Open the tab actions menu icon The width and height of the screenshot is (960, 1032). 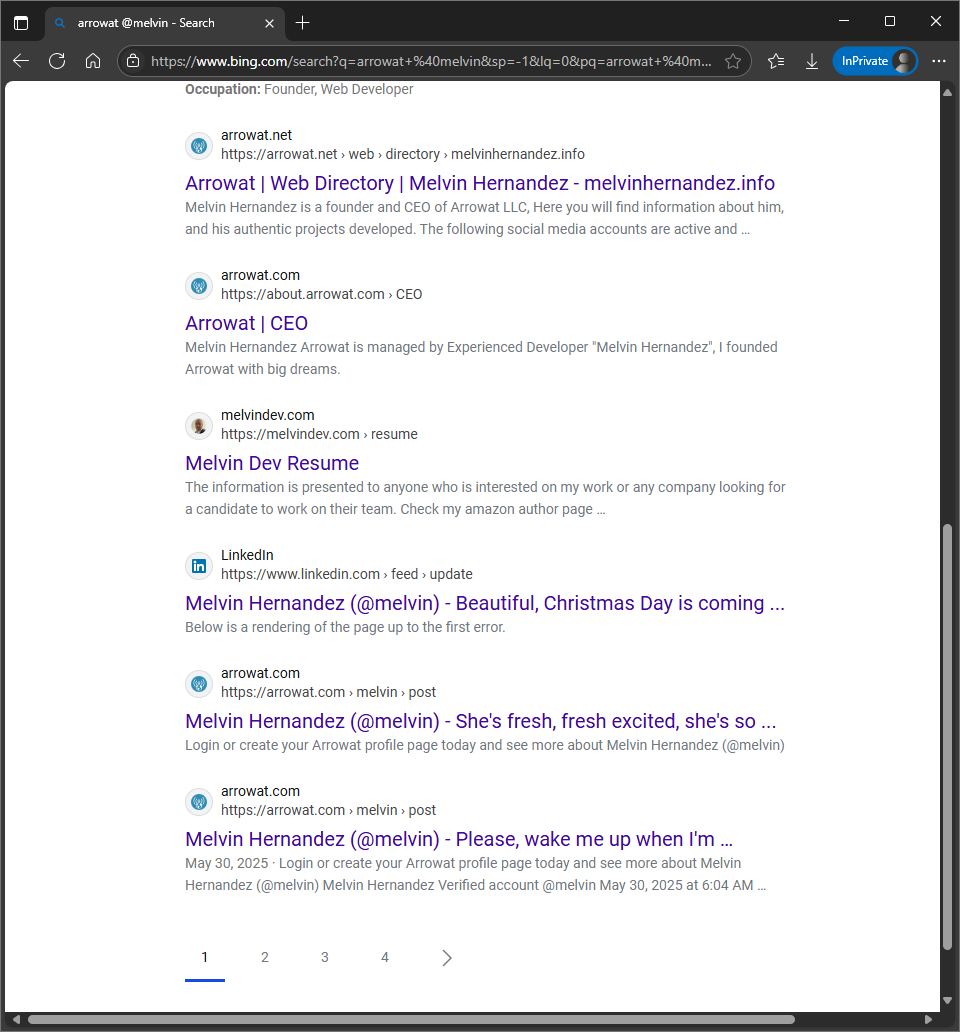[21, 23]
